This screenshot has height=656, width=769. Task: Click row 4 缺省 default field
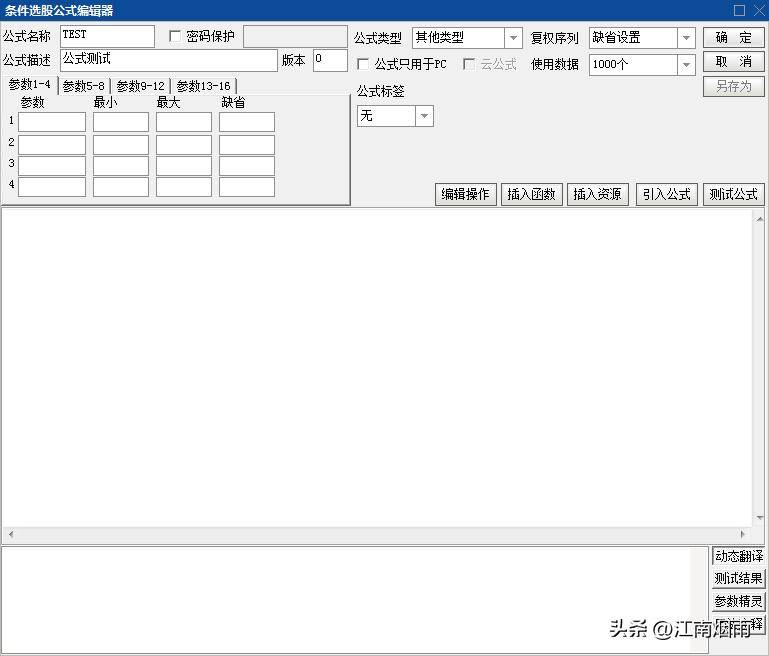247,187
